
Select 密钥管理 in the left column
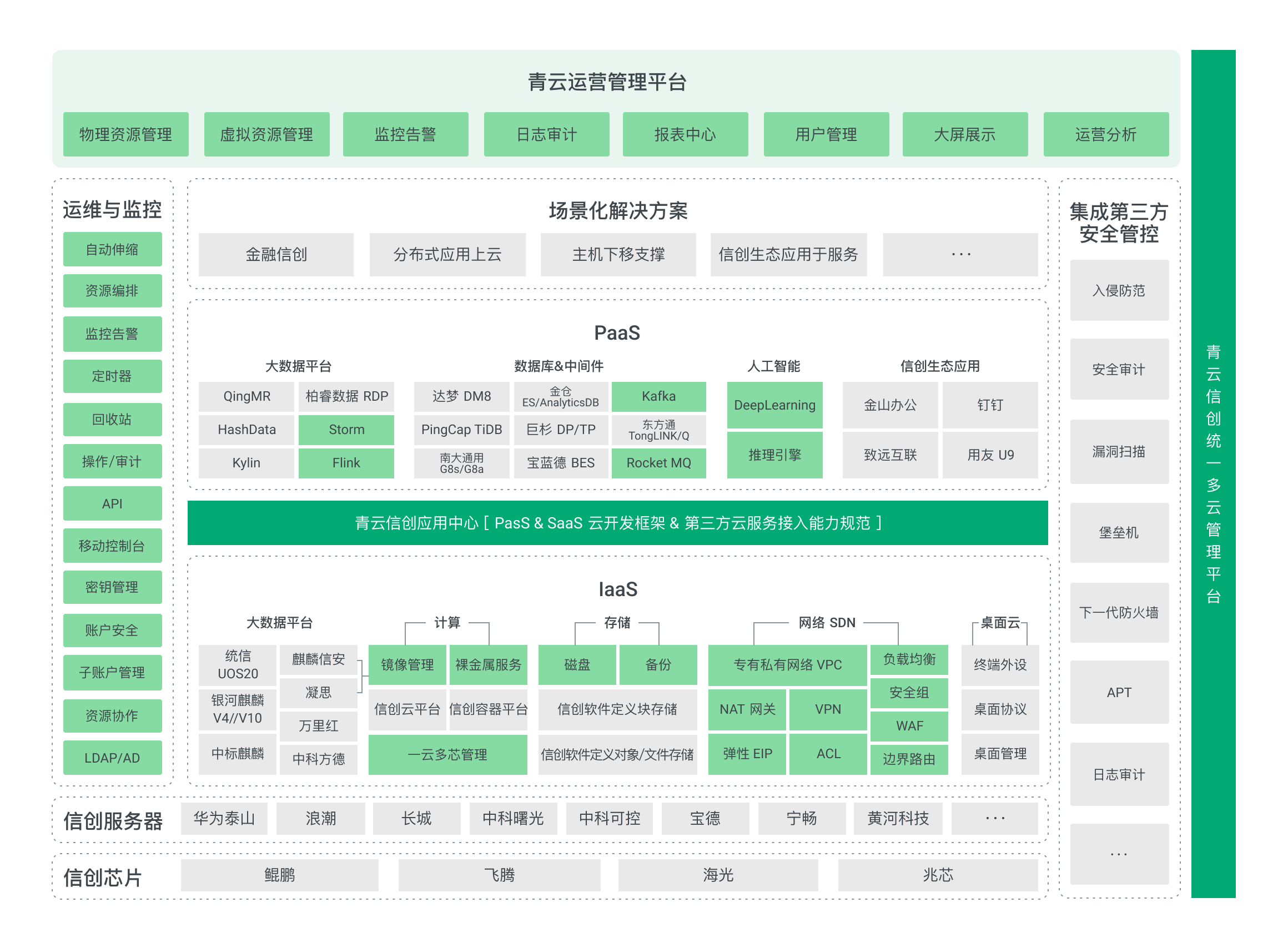pyautogui.click(x=113, y=587)
